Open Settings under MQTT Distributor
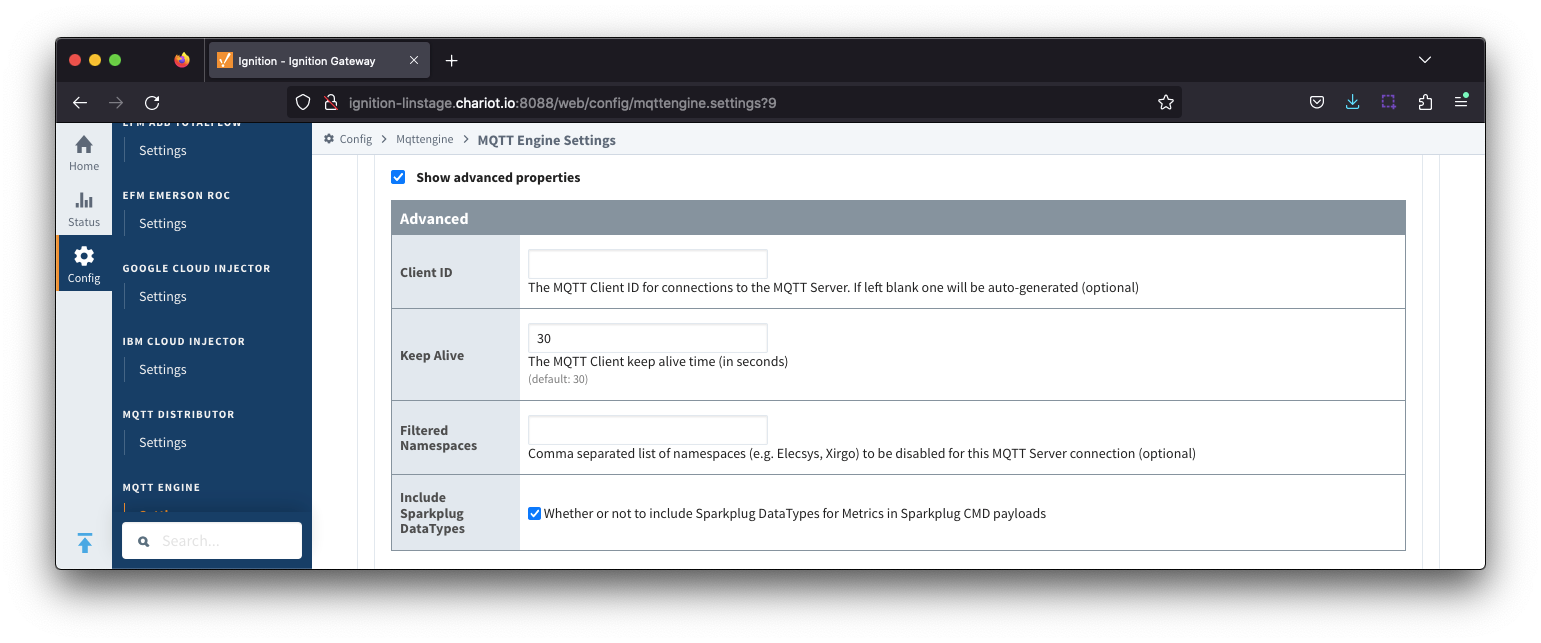 (x=163, y=442)
